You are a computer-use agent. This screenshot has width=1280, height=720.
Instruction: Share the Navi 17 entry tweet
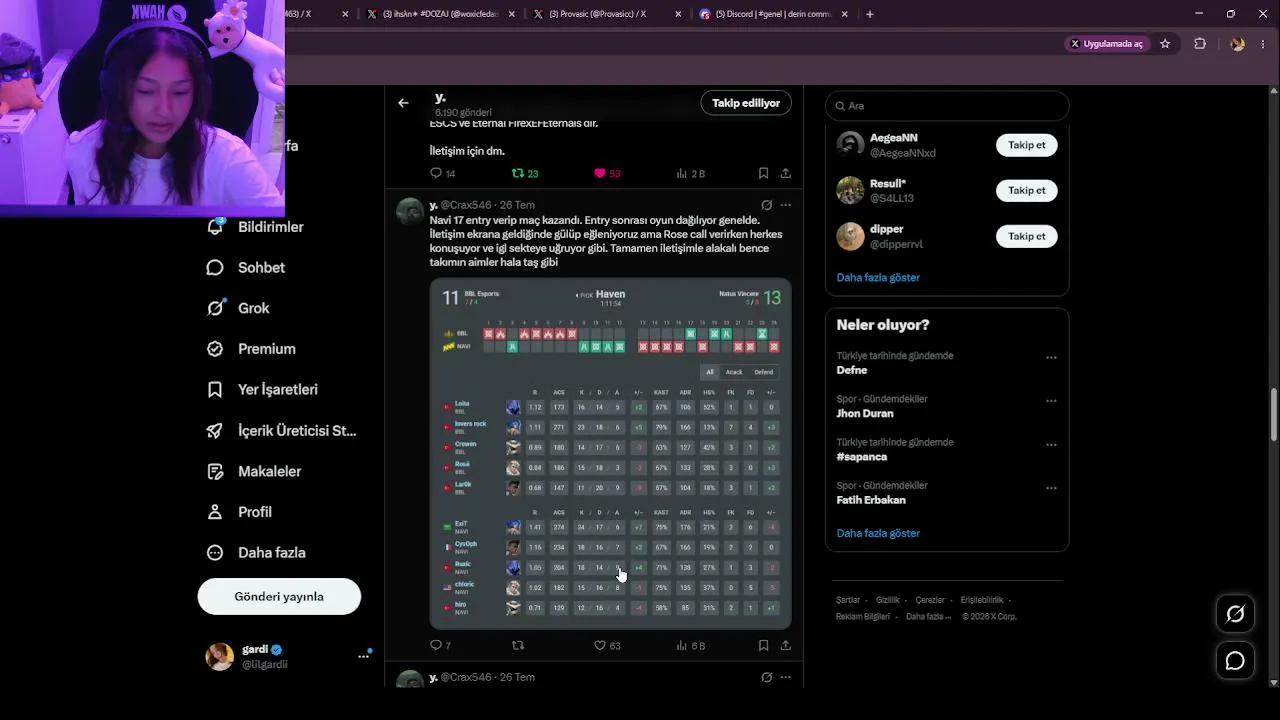[786, 646]
